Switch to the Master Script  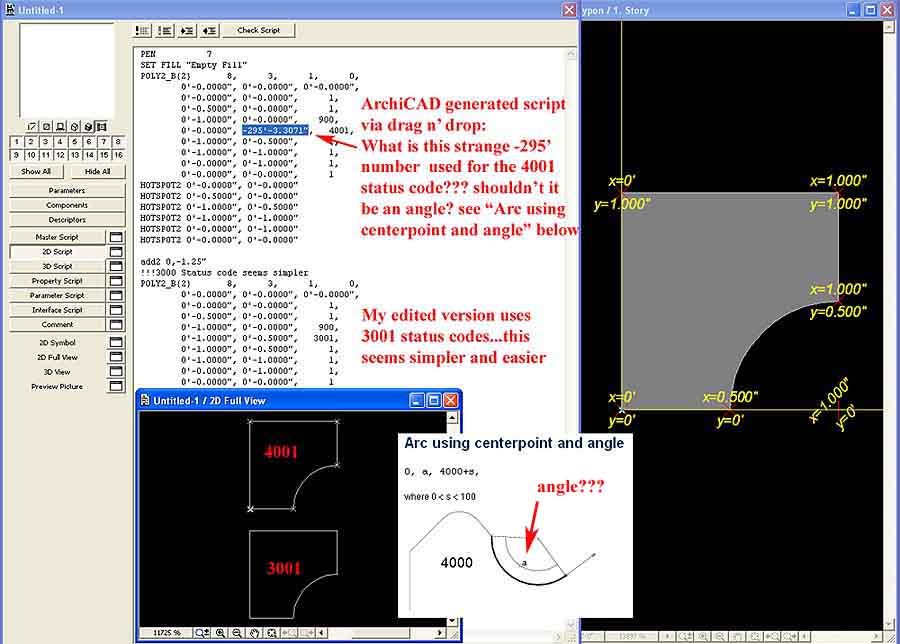pos(57,236)
